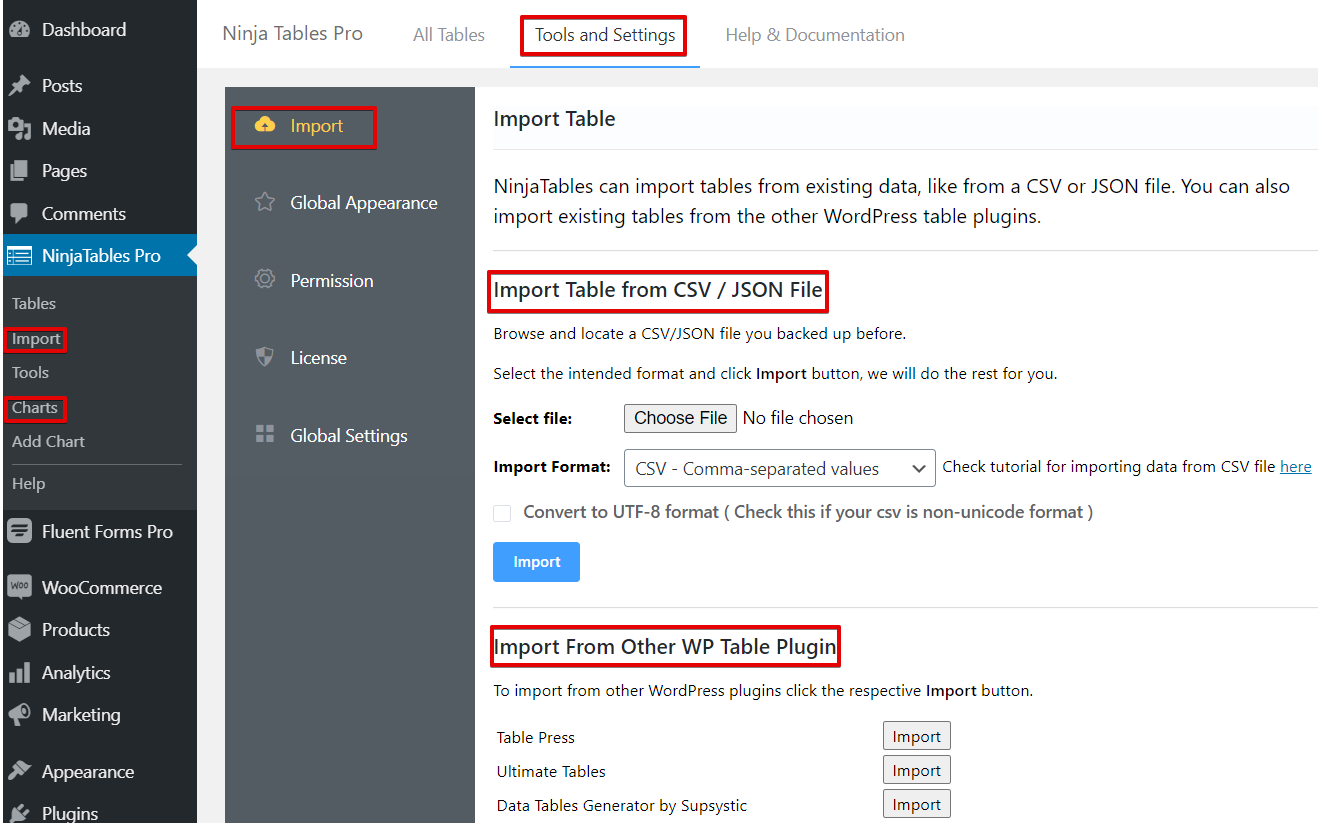The width and height of the screenshot is (1318, 823).
Task: Open WooCommerce admin menu
Action: coord(102,588)
